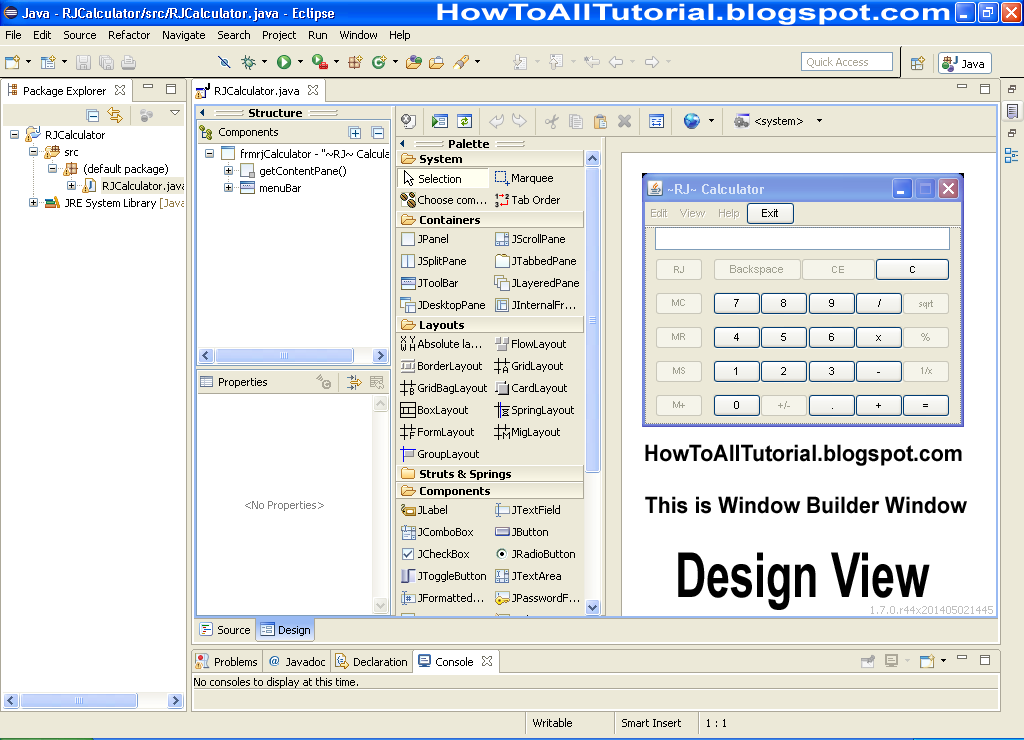Select the JCheckBox palette component
This screenshot has width=1024, height=740.
pyautogui.click(x=435, y=554)
